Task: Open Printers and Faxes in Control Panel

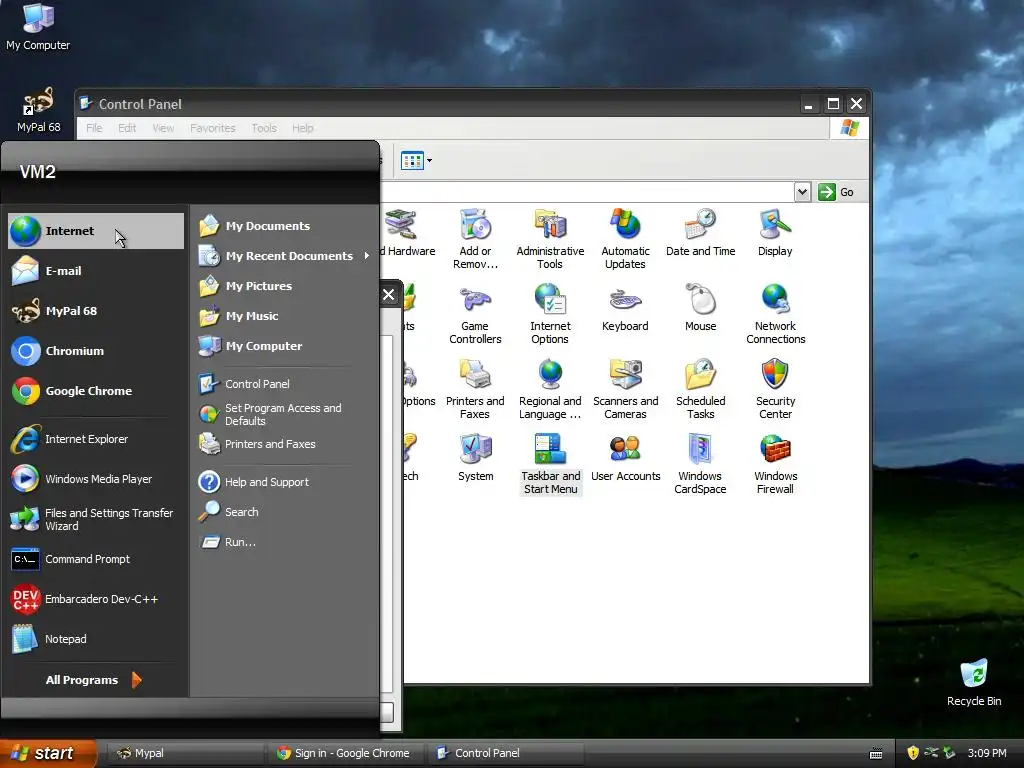Action: 475,389
